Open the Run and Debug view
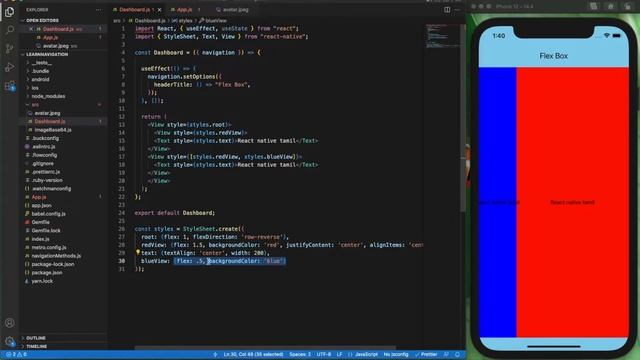Viewport: 640px width, 360px height. click(9, 67)
